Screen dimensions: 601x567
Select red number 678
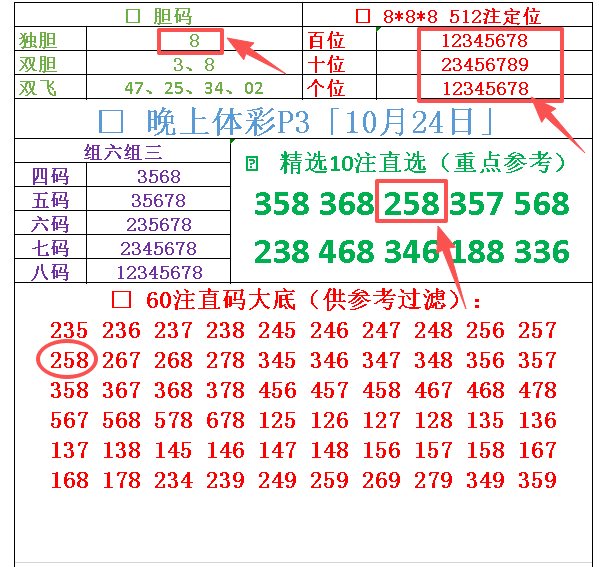[225, 420]
